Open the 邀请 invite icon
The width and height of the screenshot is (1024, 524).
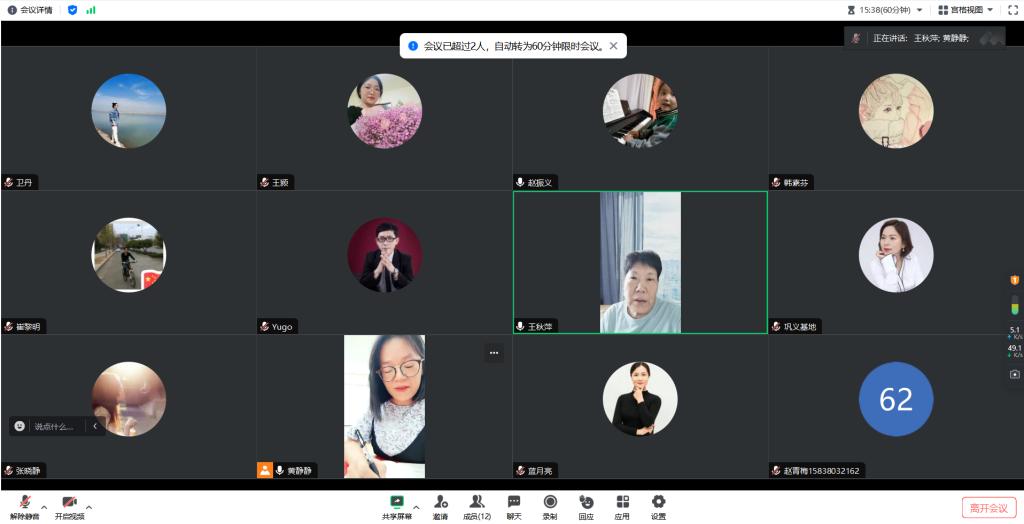440,503
